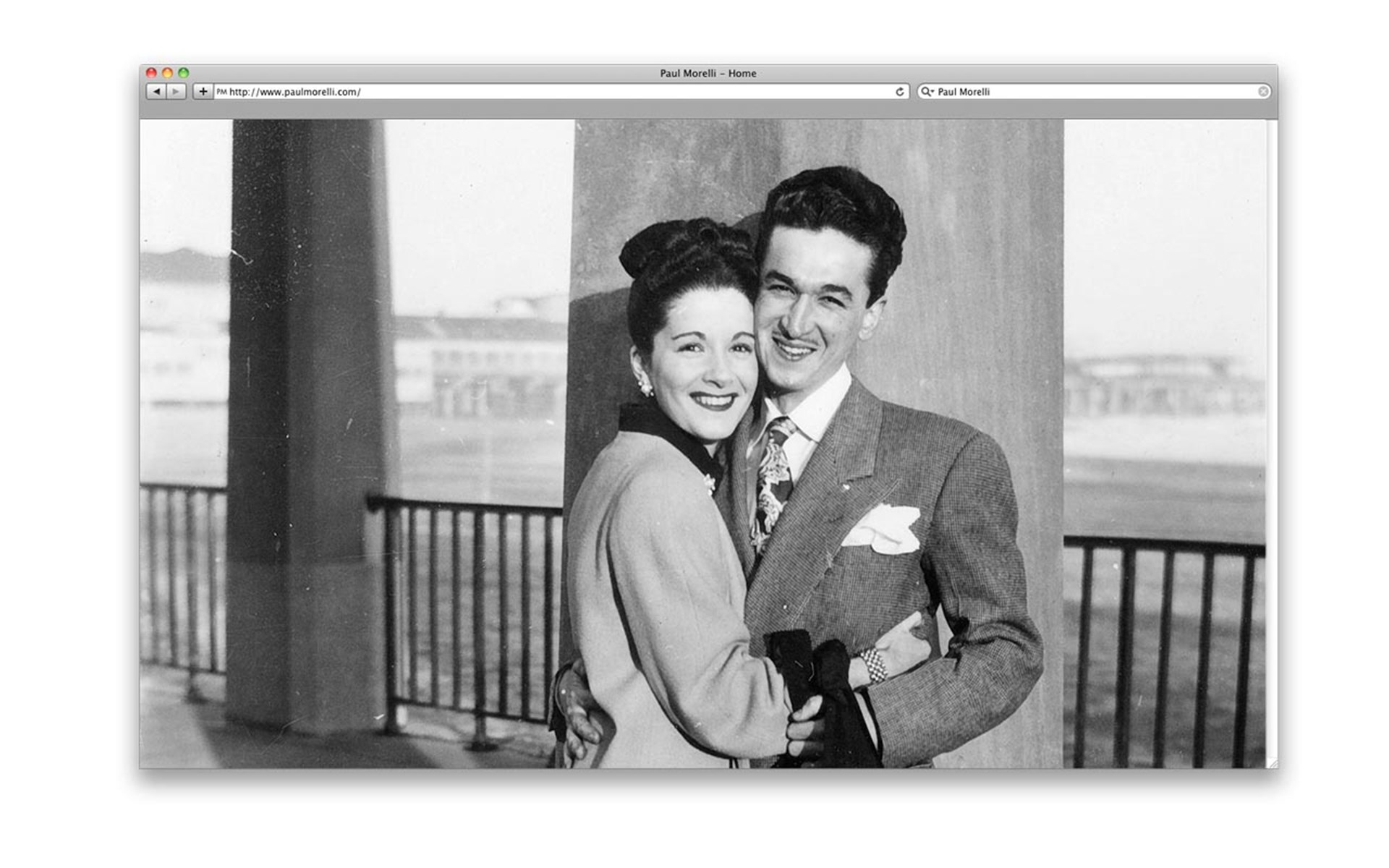Go back to the previous page
Viewport: 1389px width, 868px height.
point(156,92)
